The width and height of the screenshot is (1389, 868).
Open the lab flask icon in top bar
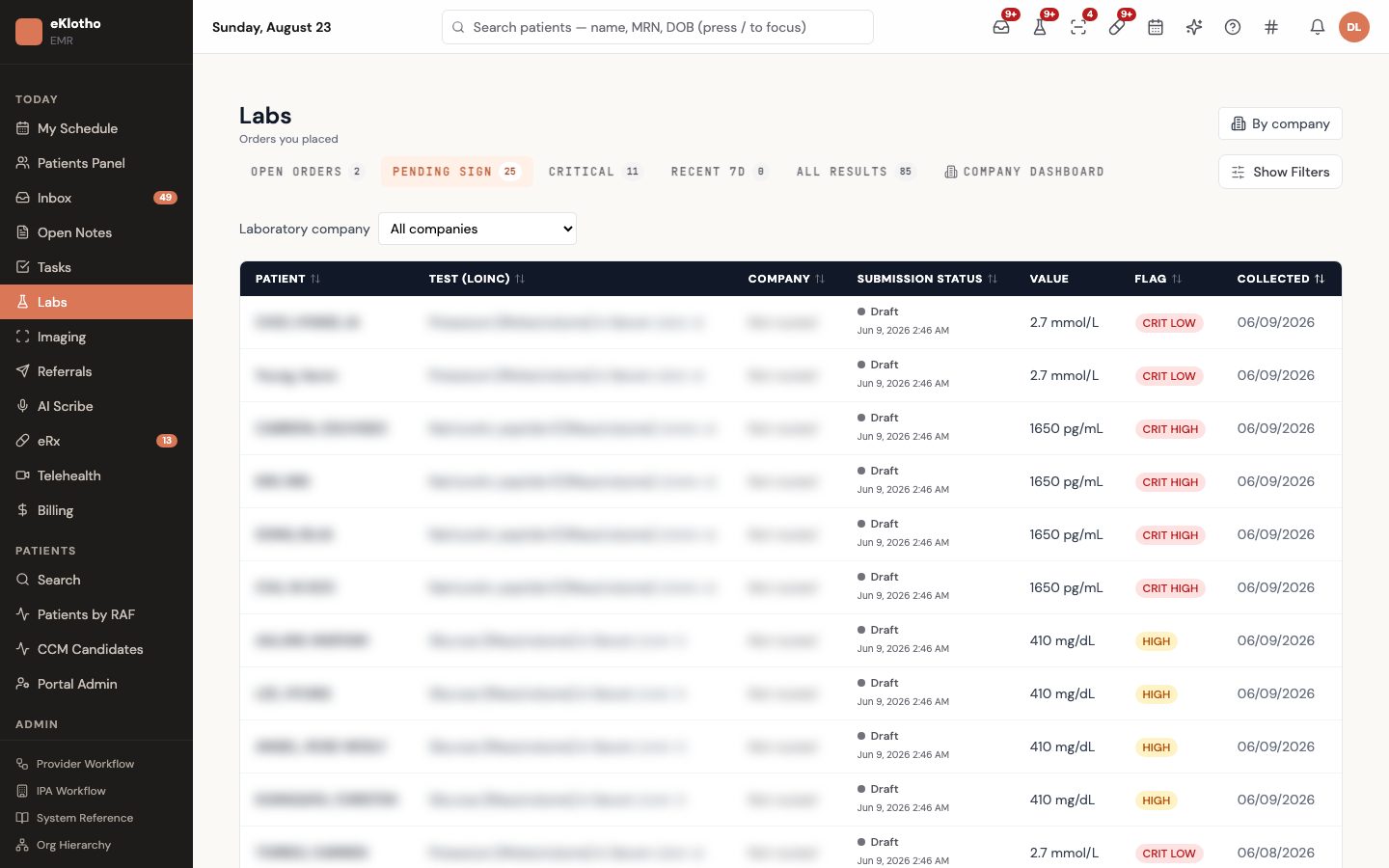click(1040, 27)
